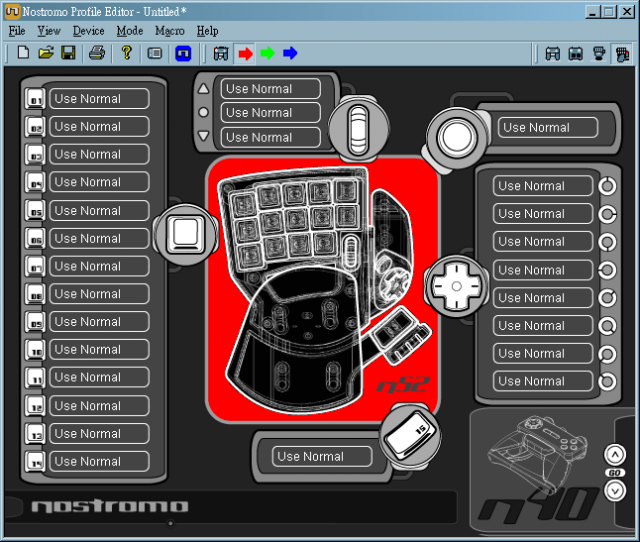Open the Use Normal assignment for key 02
The height and width of the screenshot is (542, 640).
click(99, 127)
